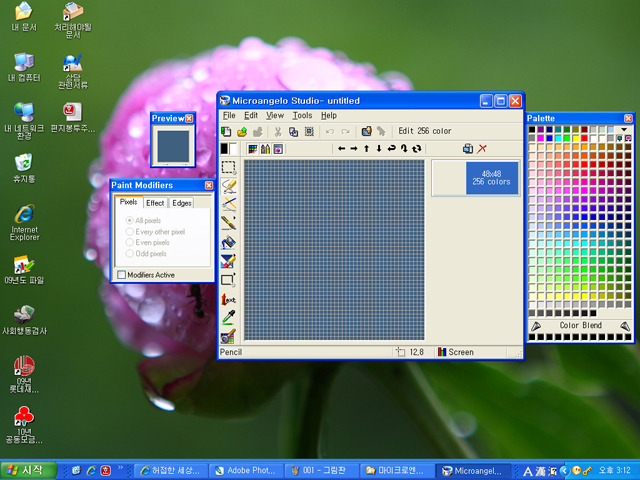Select the Text tool
The image size is (640, 480).
click(x=229, y=299)
